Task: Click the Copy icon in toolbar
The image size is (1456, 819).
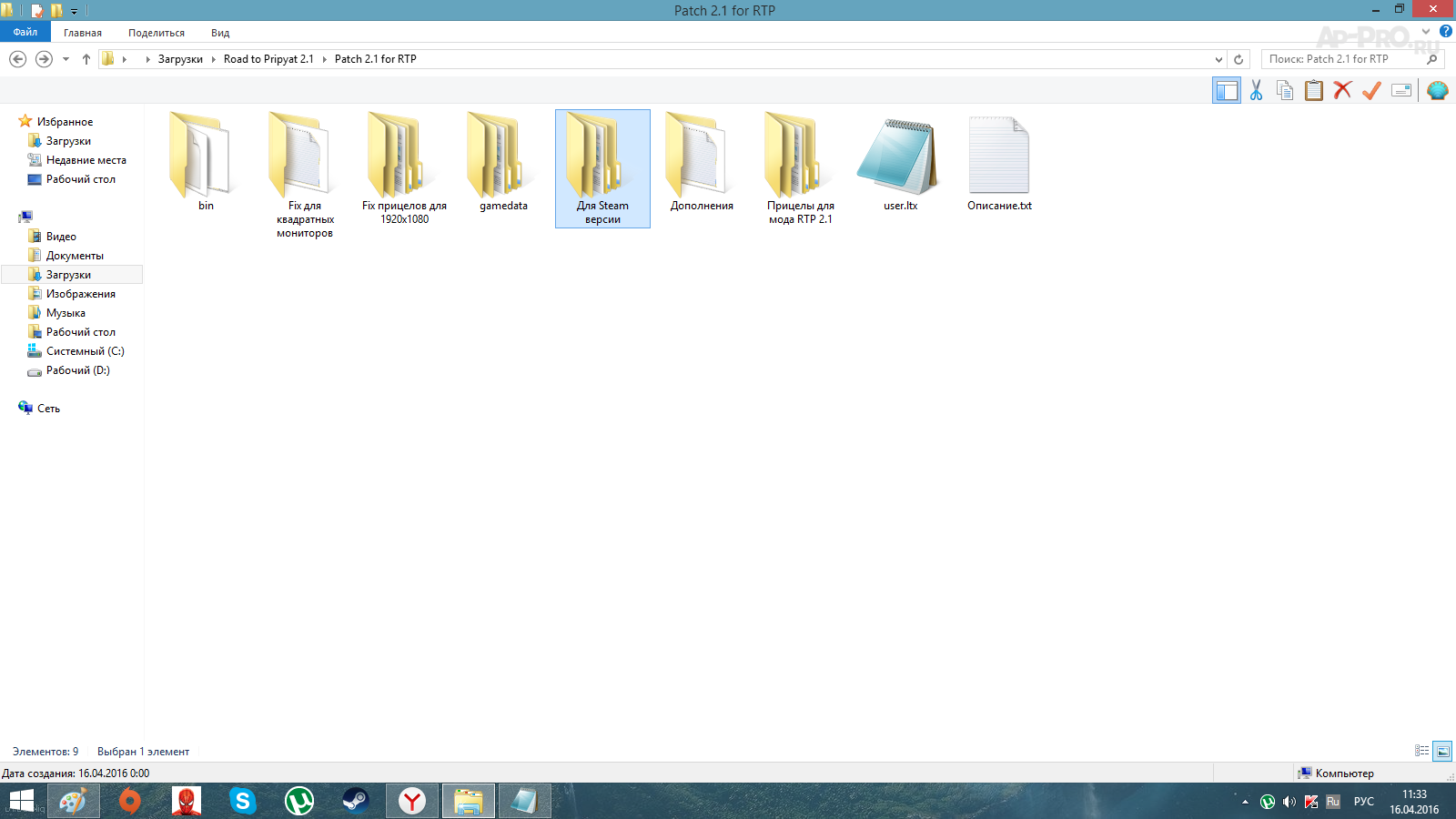Action: point(1285,90)
